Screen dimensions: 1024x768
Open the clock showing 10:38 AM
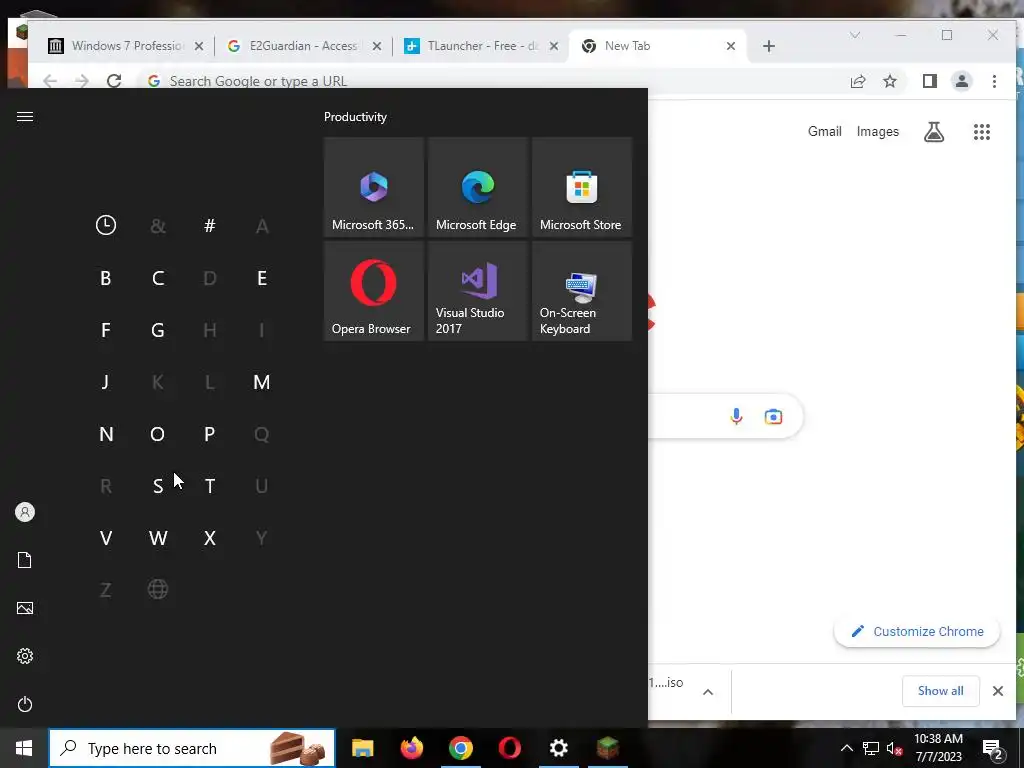pyautogui.click(x=938, y=748)
